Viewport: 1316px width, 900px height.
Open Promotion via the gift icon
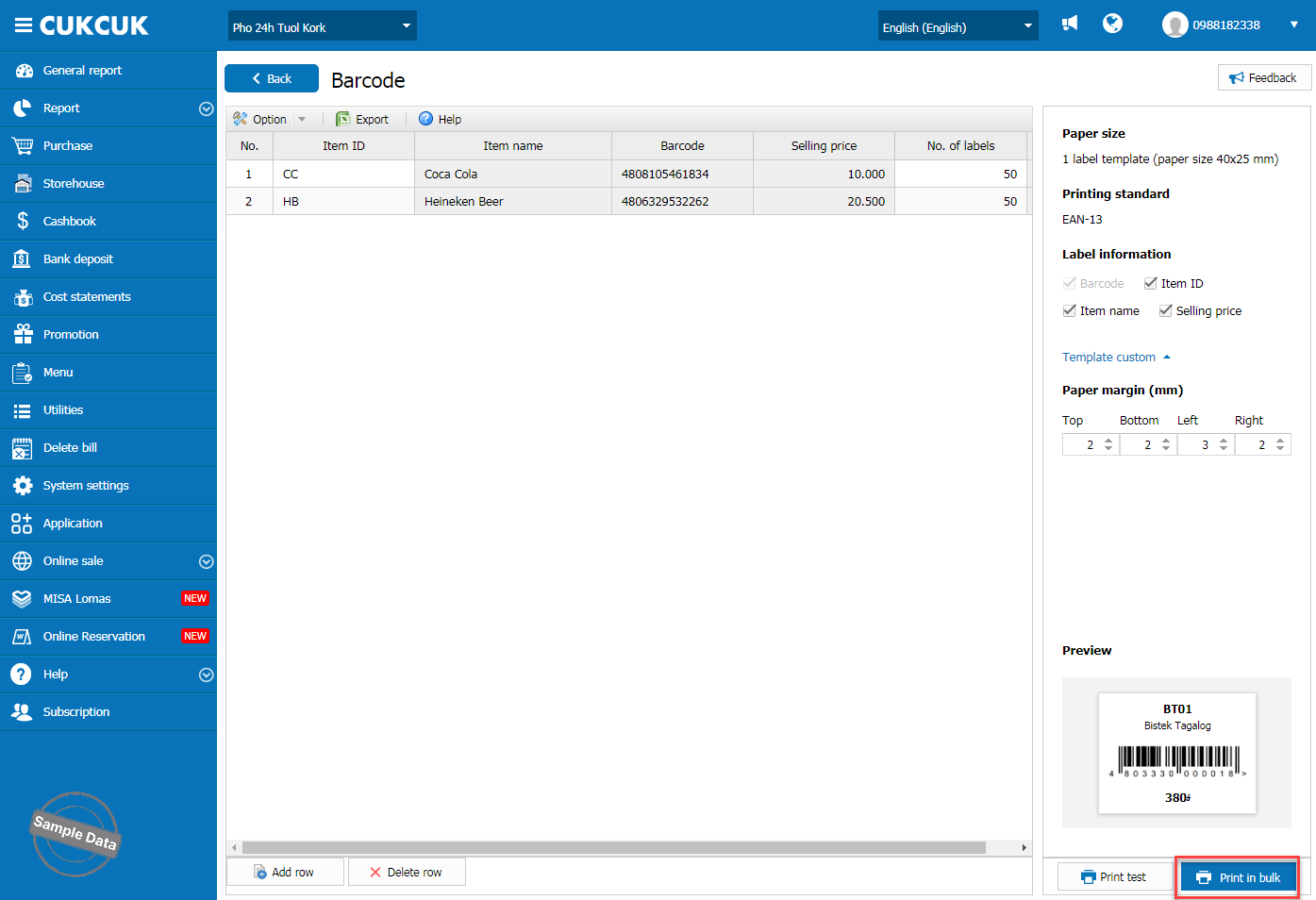click(23, 334)
